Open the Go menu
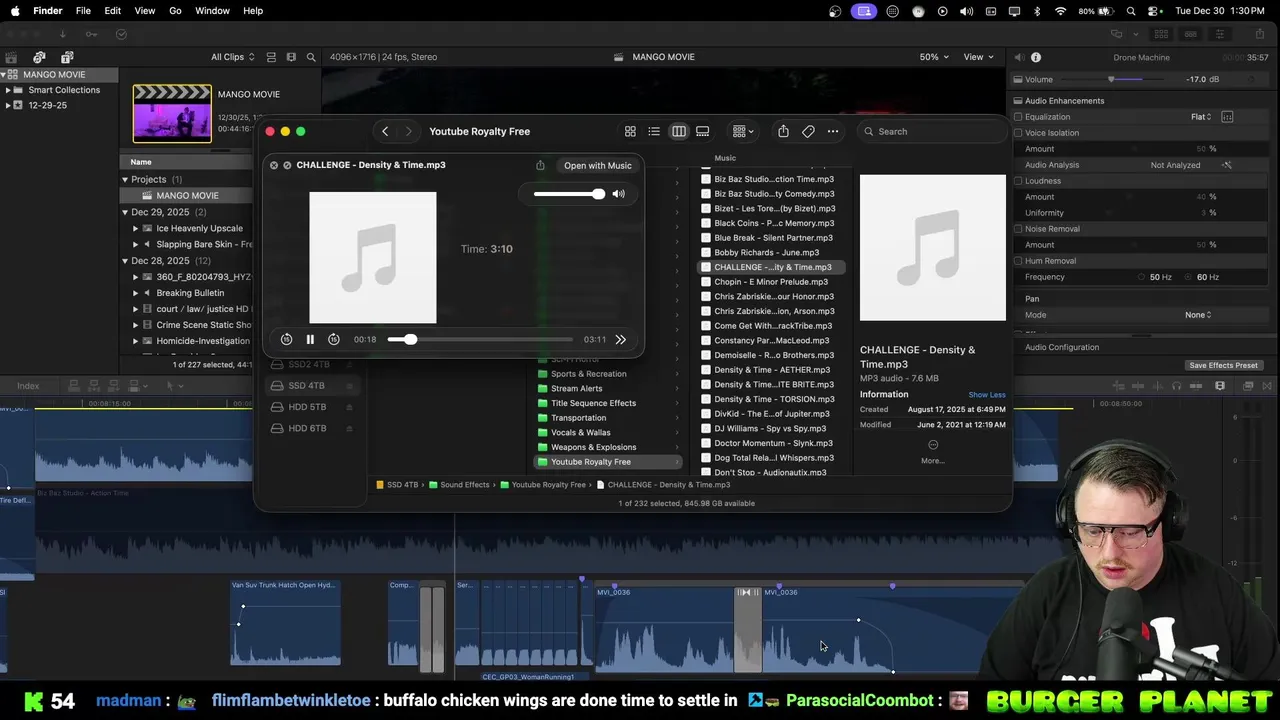This screenshot has height=720, width=1280. pyautogui.click(x=175, y=11)
